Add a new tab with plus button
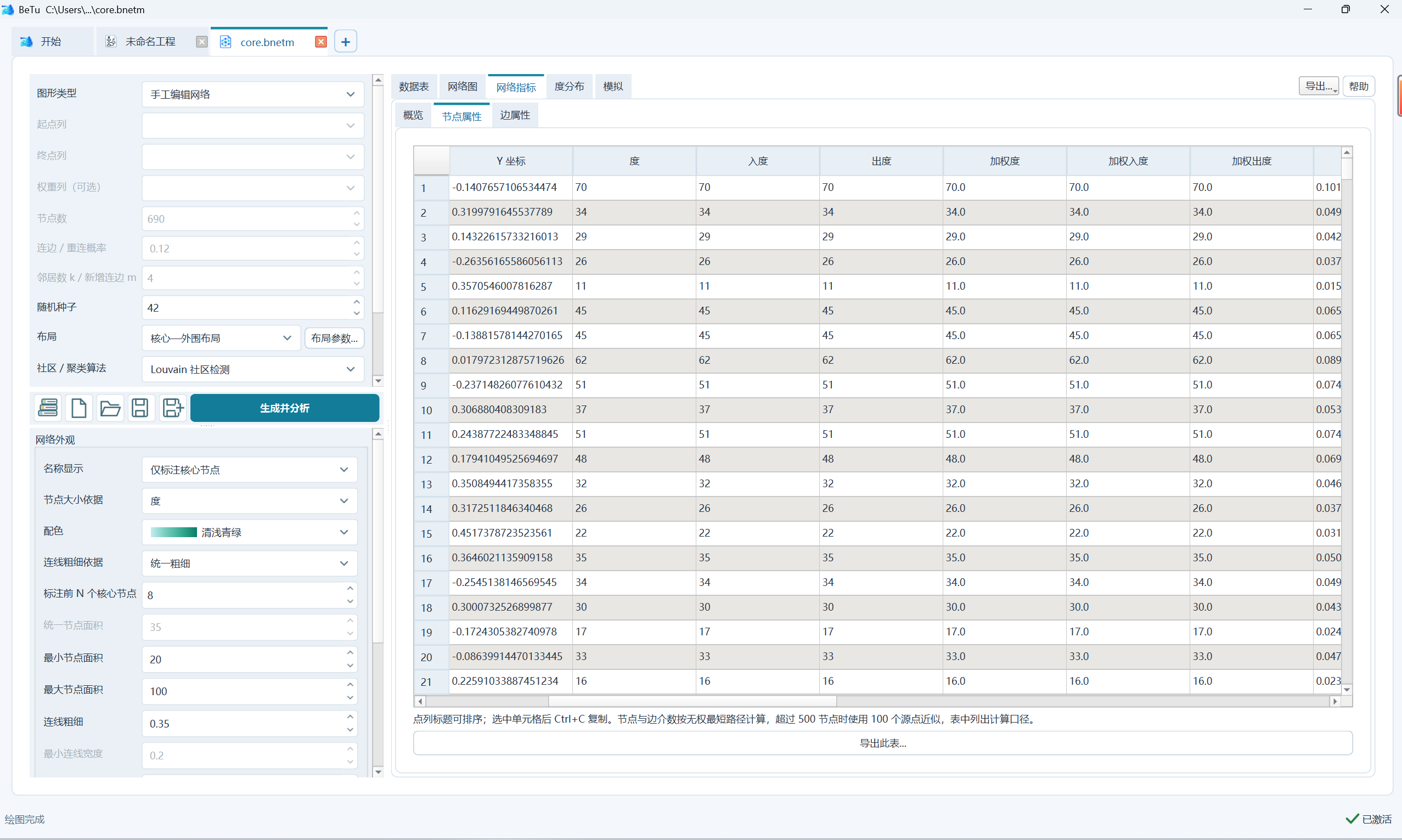The width and height of the screenshot is (1402, 840). [x=345, y=42]
